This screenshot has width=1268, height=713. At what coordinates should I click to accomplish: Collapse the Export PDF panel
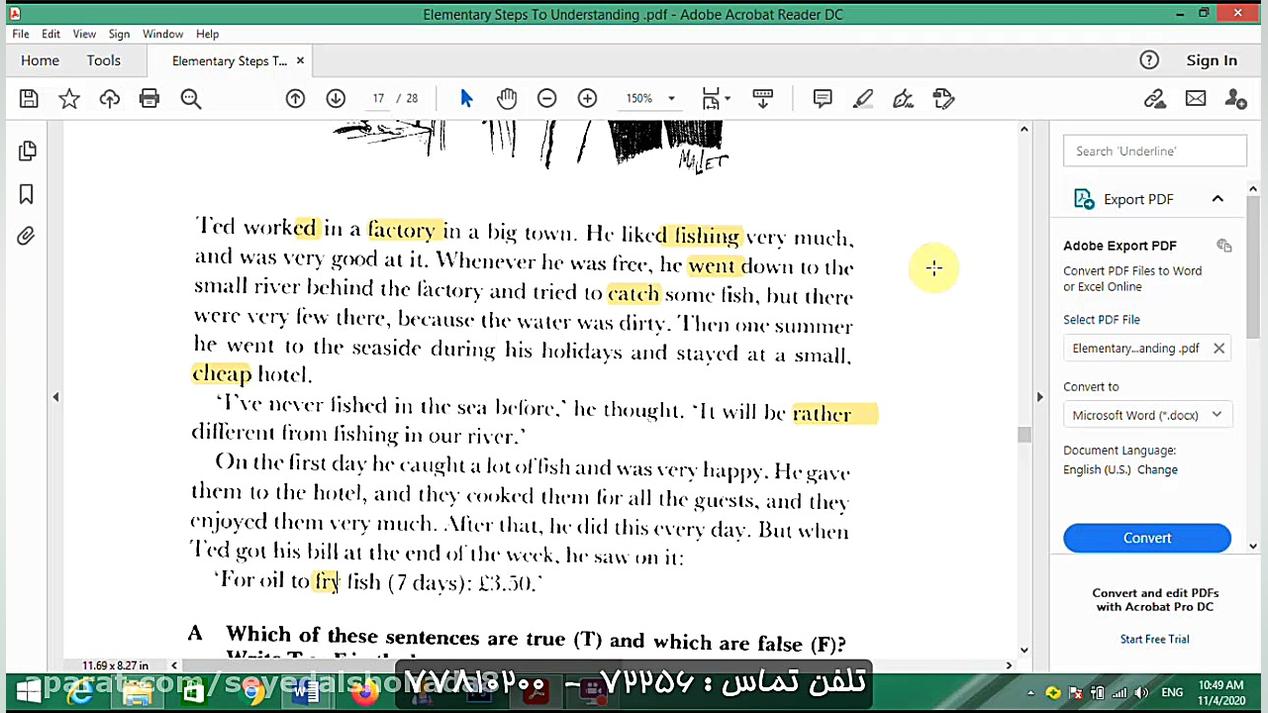(x=1217, y=198)
